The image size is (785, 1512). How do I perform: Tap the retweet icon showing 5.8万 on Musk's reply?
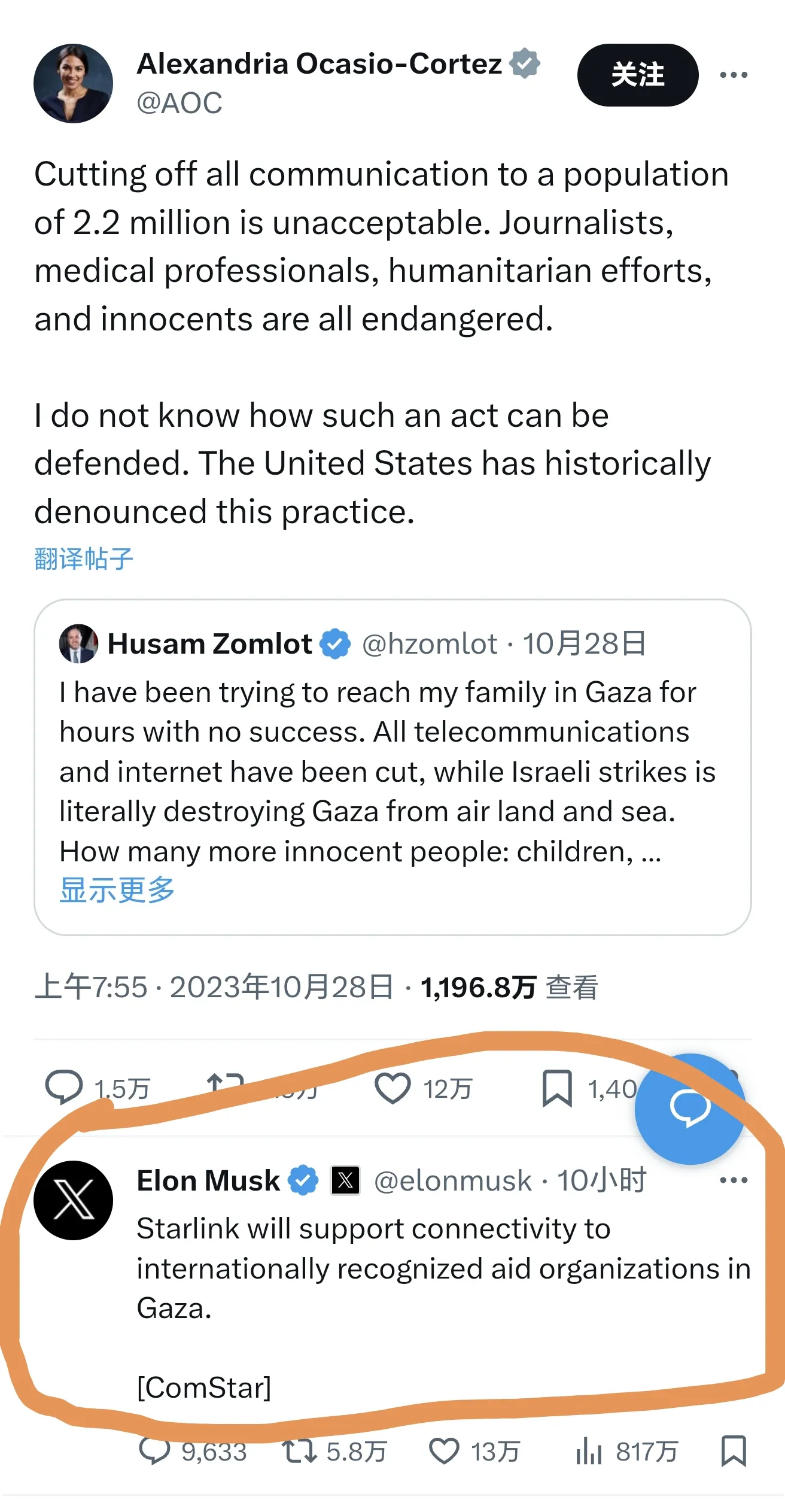pos(300,1450)
